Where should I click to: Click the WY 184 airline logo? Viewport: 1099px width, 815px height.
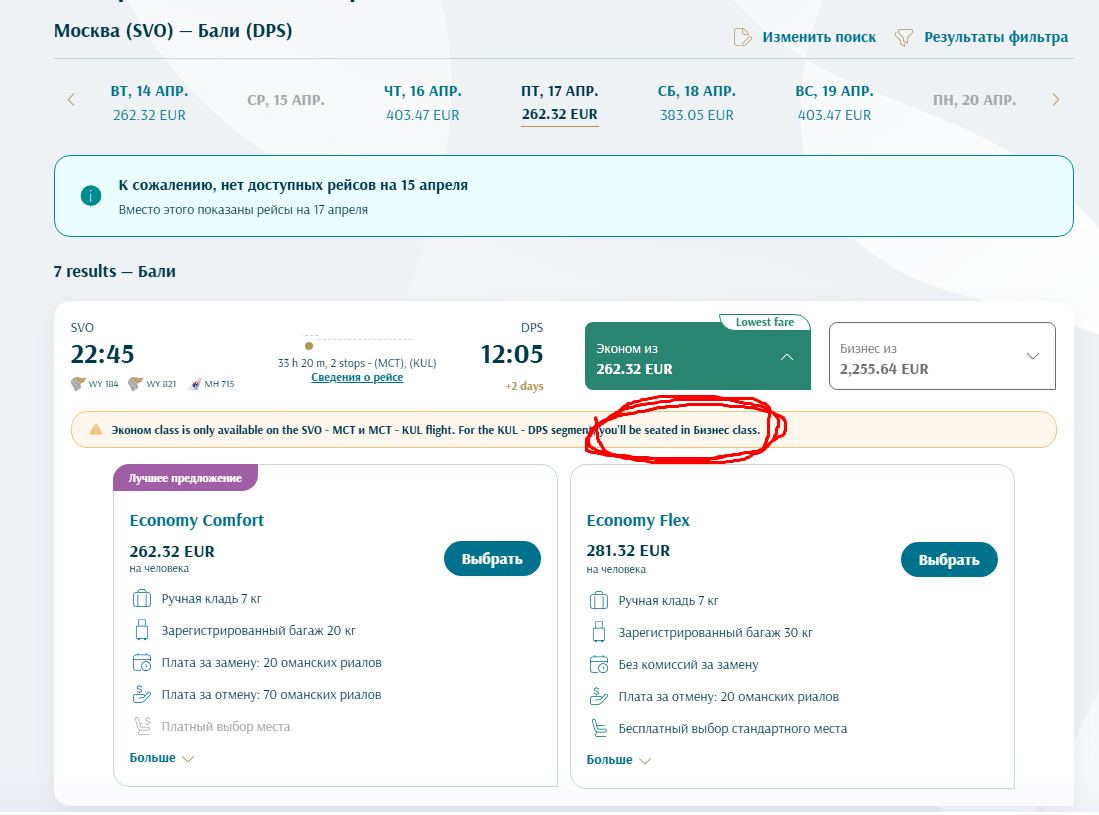tap(78, 383)
